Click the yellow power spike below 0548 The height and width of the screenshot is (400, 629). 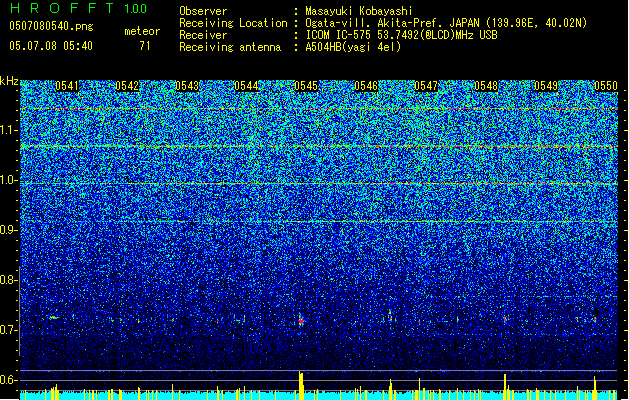[505, 387]
